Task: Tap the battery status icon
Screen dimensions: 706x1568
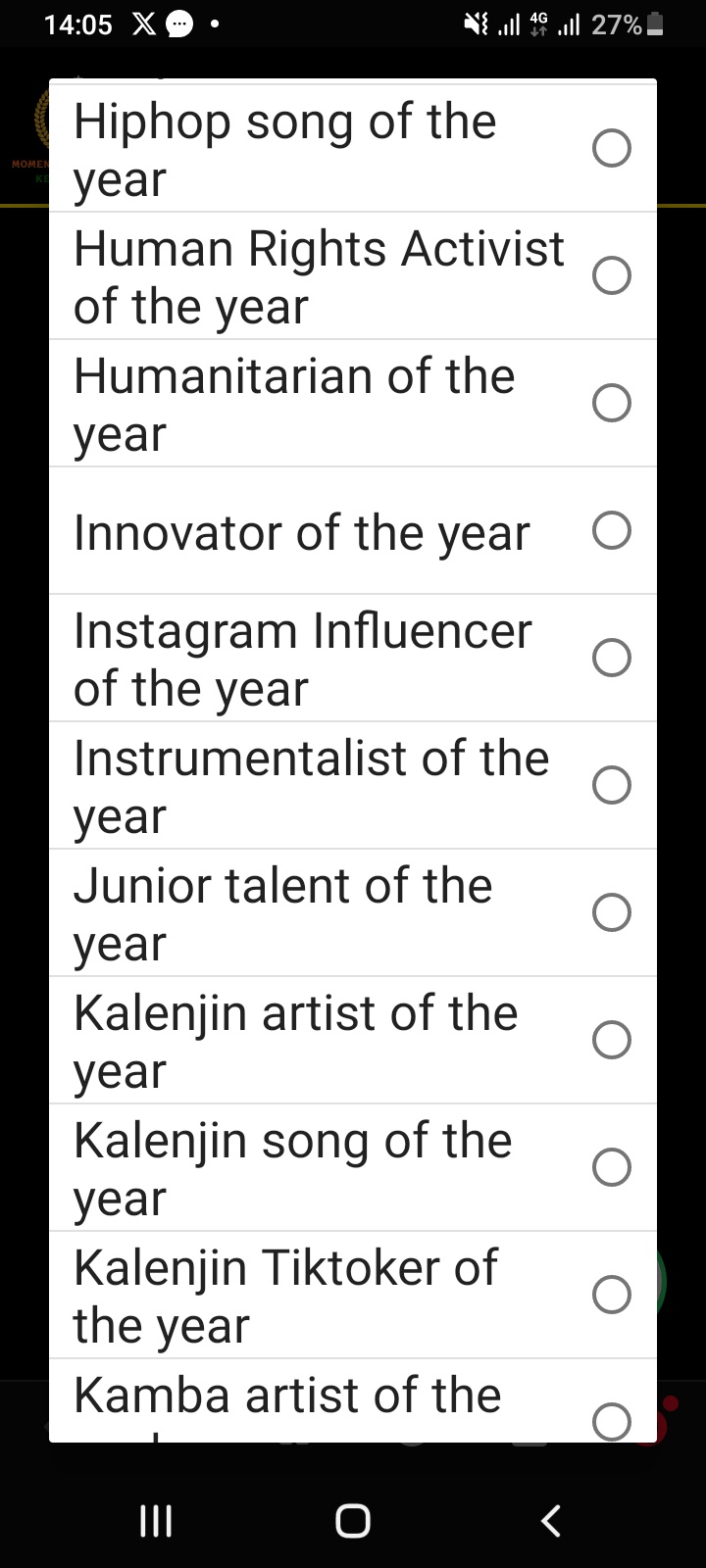Action: pos(656,24)
